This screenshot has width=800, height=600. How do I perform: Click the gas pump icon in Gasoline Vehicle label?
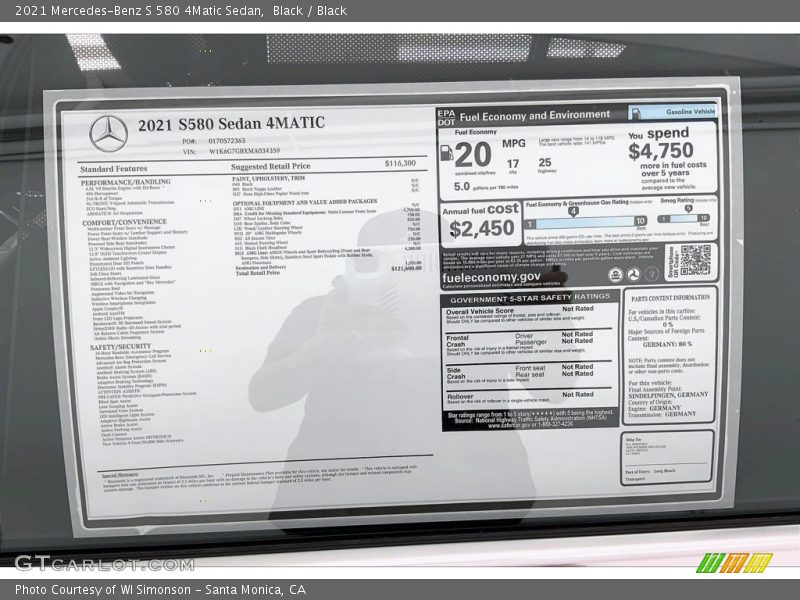pyautogui.click(x=636, y=112)
